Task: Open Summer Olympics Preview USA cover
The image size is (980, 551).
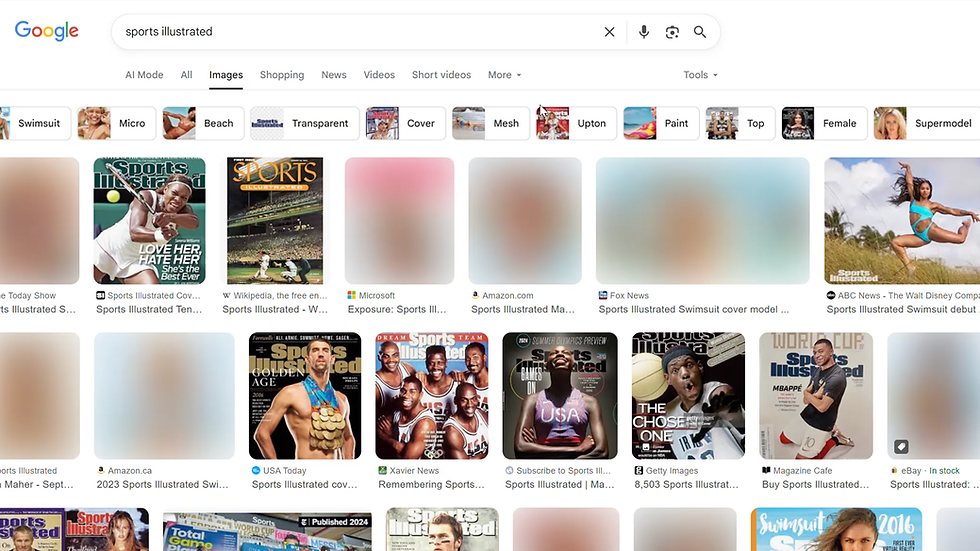Action: 560,395
